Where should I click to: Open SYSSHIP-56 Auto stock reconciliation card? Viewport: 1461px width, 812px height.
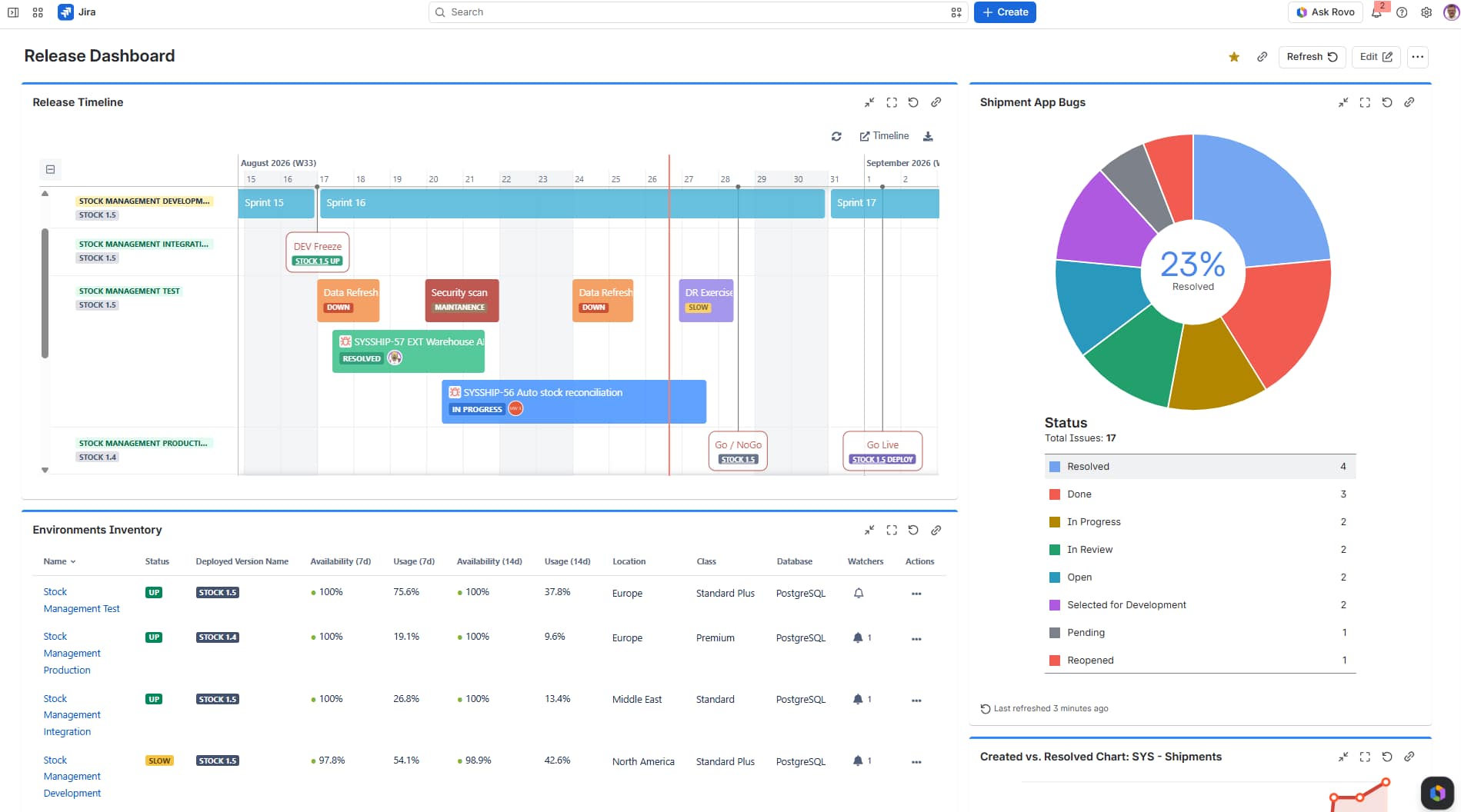[x=574, y=401]
